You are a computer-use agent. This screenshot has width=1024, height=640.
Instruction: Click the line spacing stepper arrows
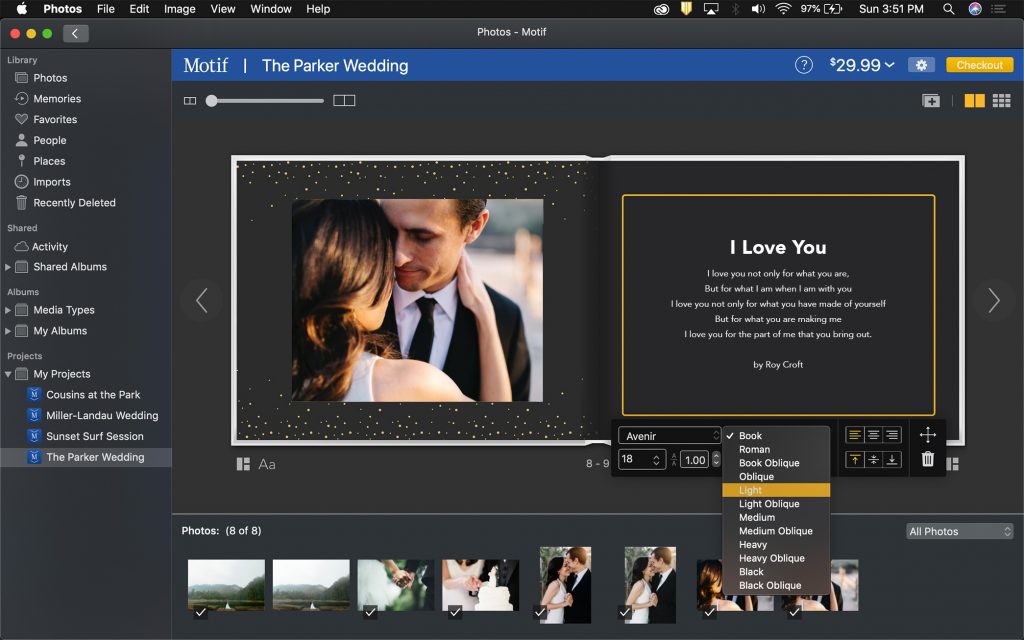[x=716, y=459]
